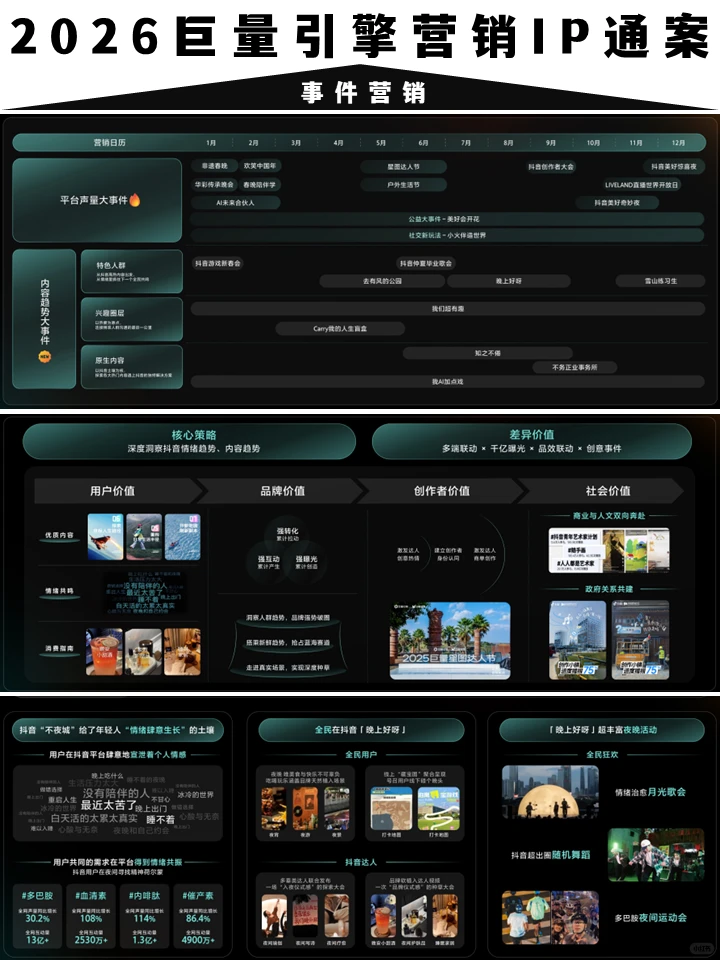Viewport: 720px width, 960px height.
Task: Select the 公益大事件-美好会开花 year-long bar
Action: pos(447,219)
